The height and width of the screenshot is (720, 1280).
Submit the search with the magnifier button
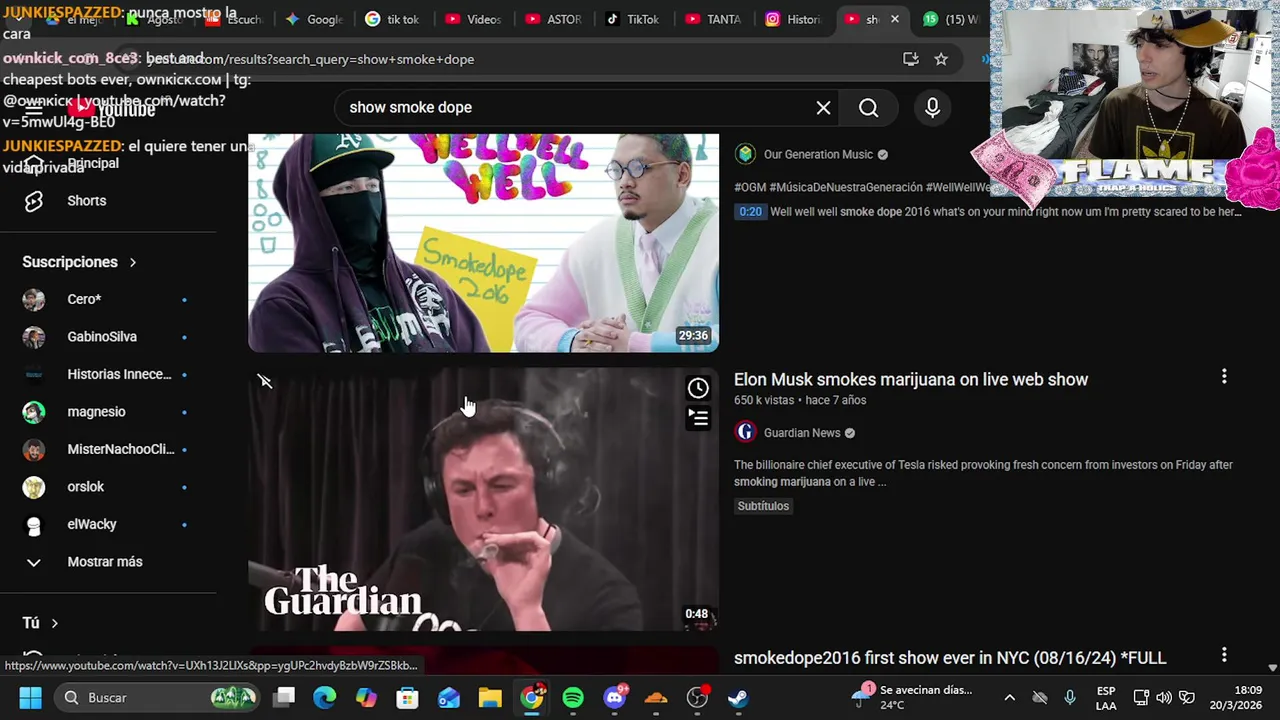pyautogui.click(x=868, y=108)
